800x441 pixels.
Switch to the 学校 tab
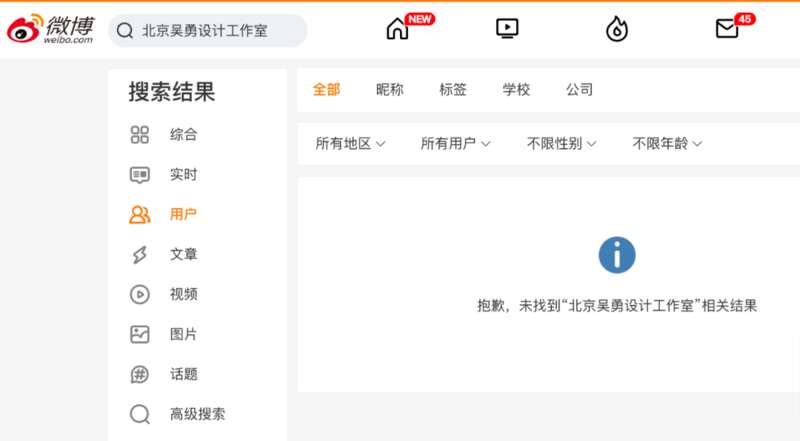pos(516,90)
